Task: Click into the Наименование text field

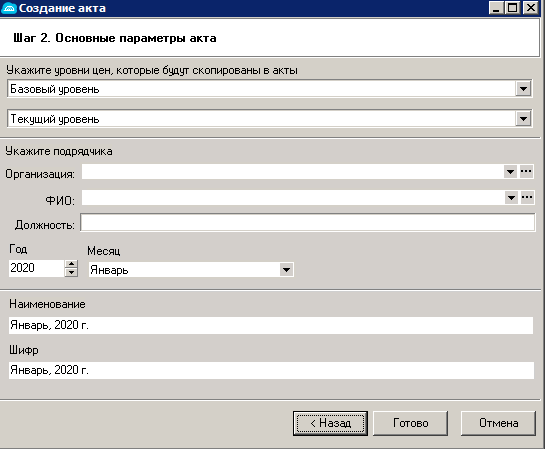Action: pos(271,325)
